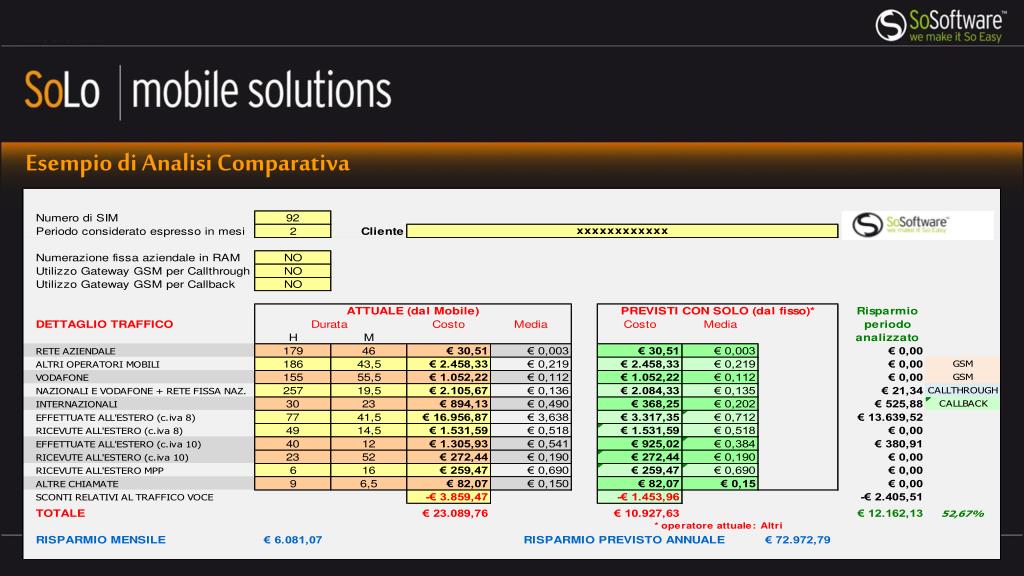Viewport: 1024px width, 576px height.
Task: Select the predicted cost cell € 2.084,33
Action: pos(639,391)
